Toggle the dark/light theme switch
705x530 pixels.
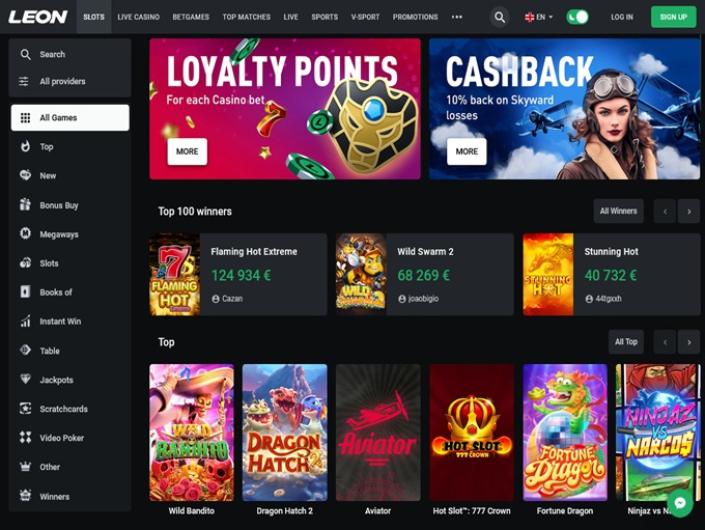[x=577, y=17]
